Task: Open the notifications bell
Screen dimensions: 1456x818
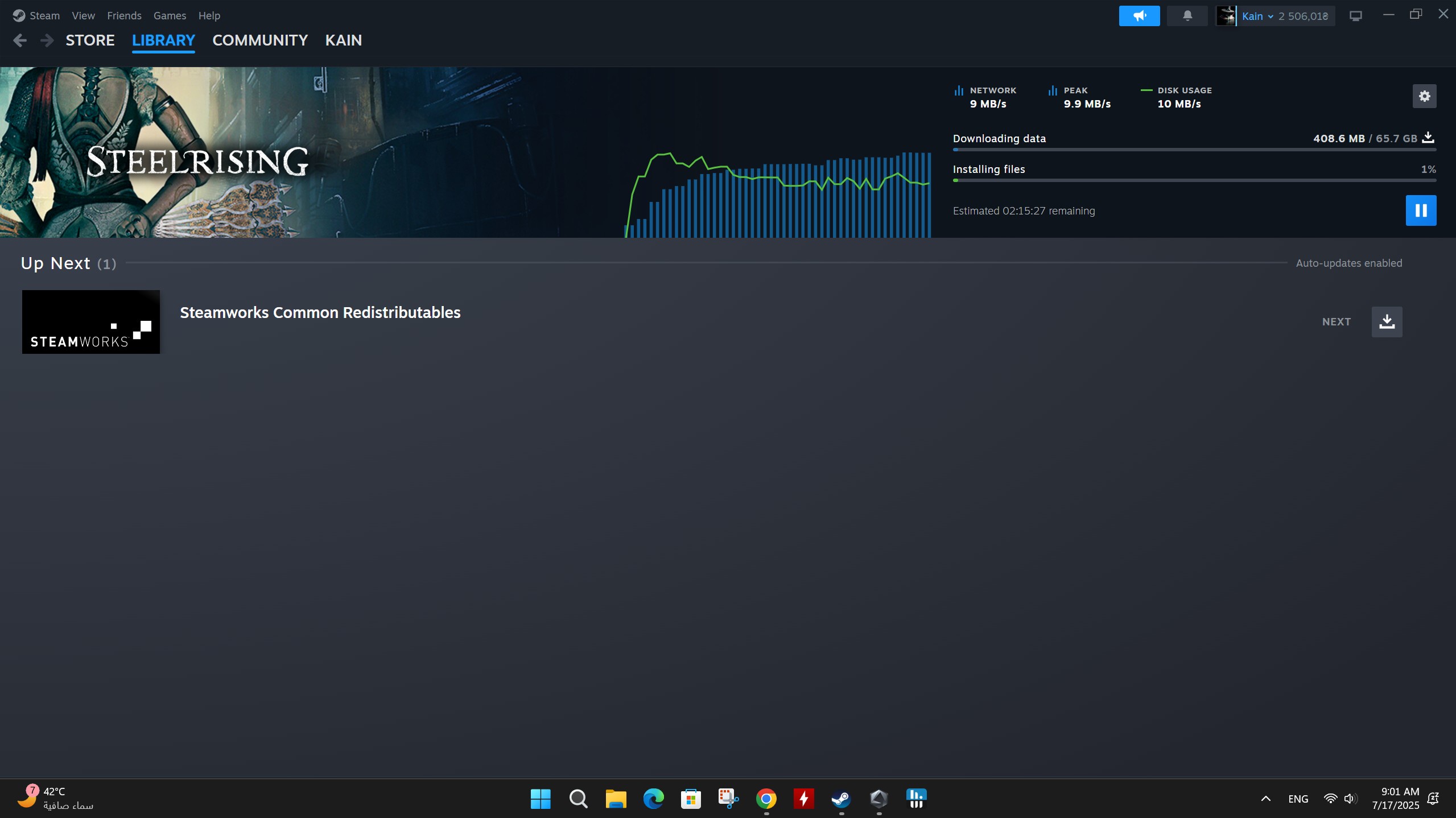Action: [x=1187, y=16]
